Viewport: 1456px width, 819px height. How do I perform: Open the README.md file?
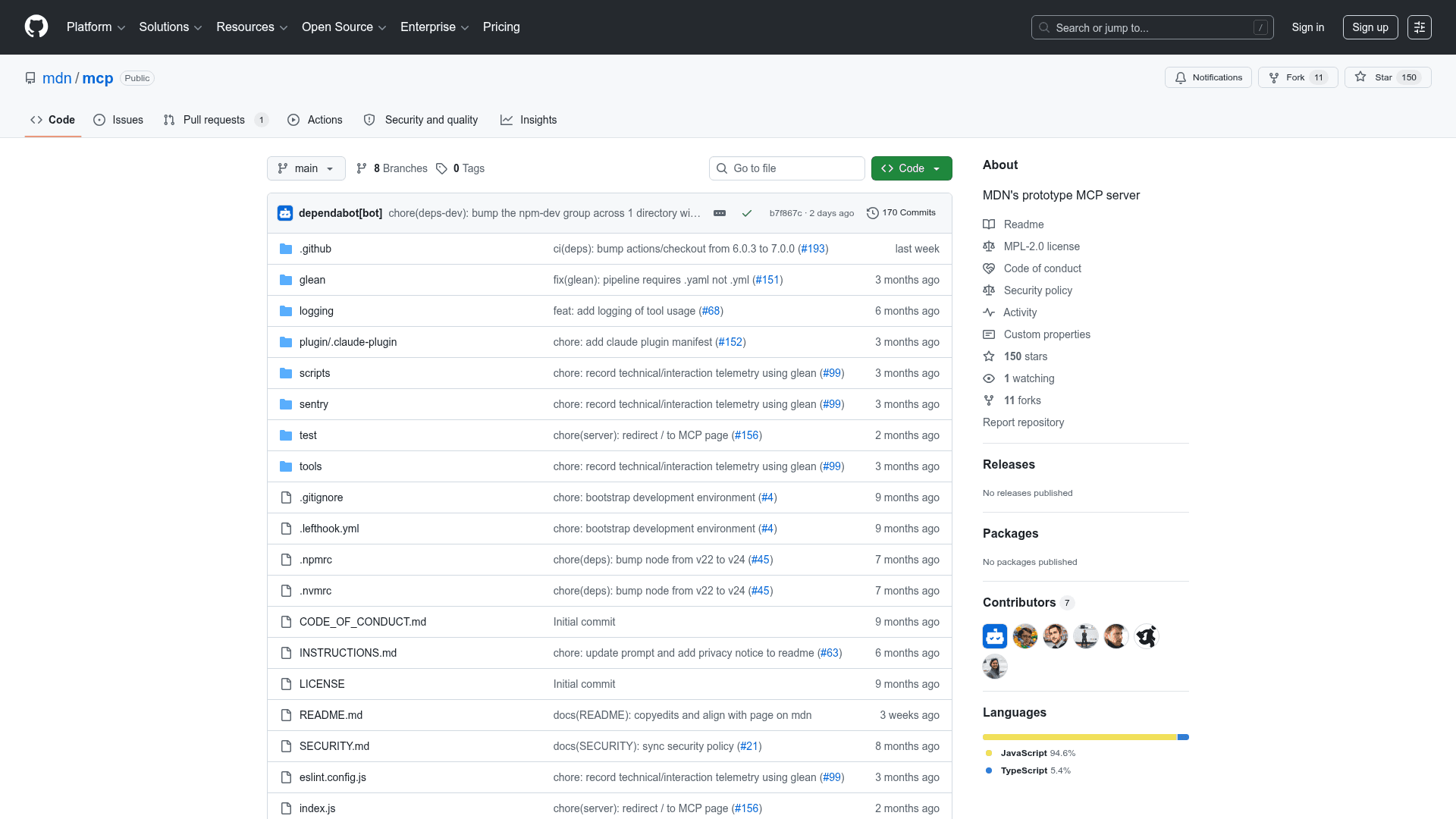pos(331,715)
